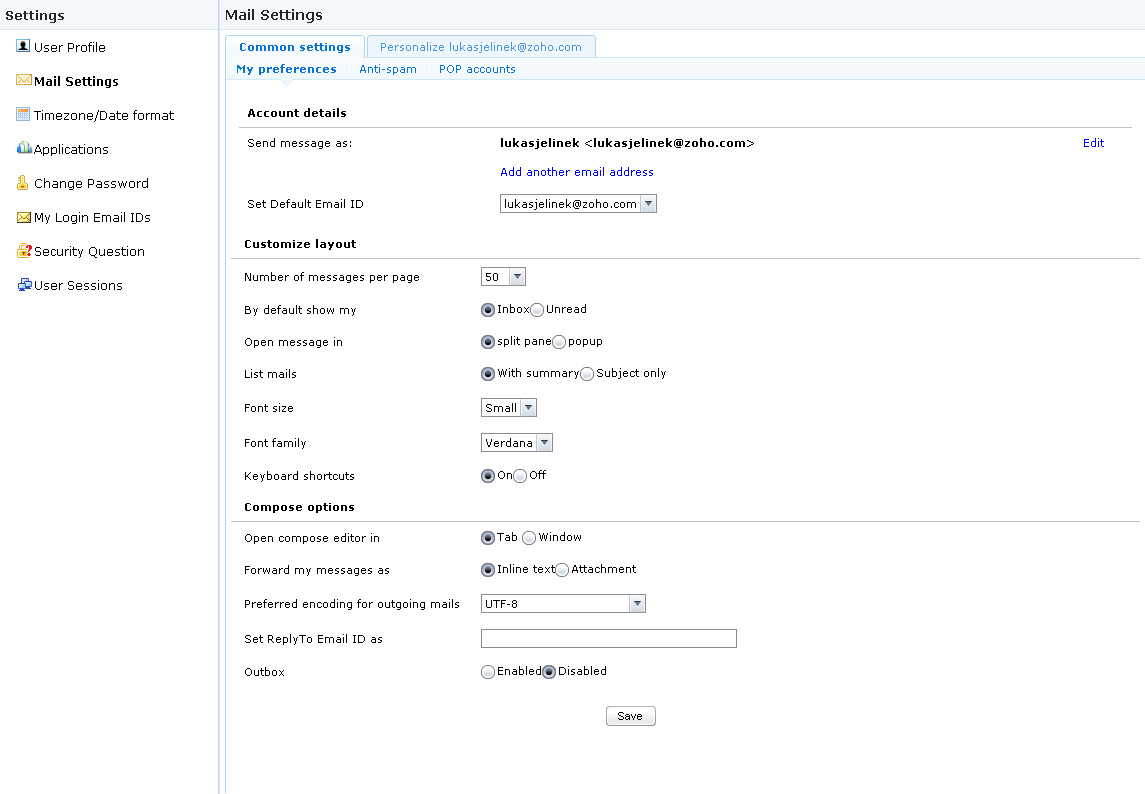Open Preferred encoding dropdown showing UTF-8
Image resolution: width=1145 pixels, height=794 pixels.
(563, 604)
